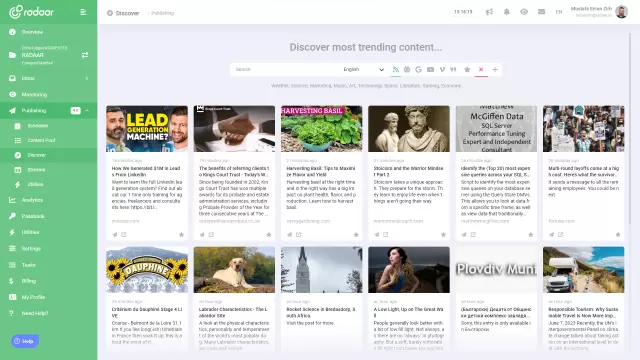Open LinkedIn leads article in new window
Screen dimensions: 640x360
pyautogui.click(x=124, y=235)
